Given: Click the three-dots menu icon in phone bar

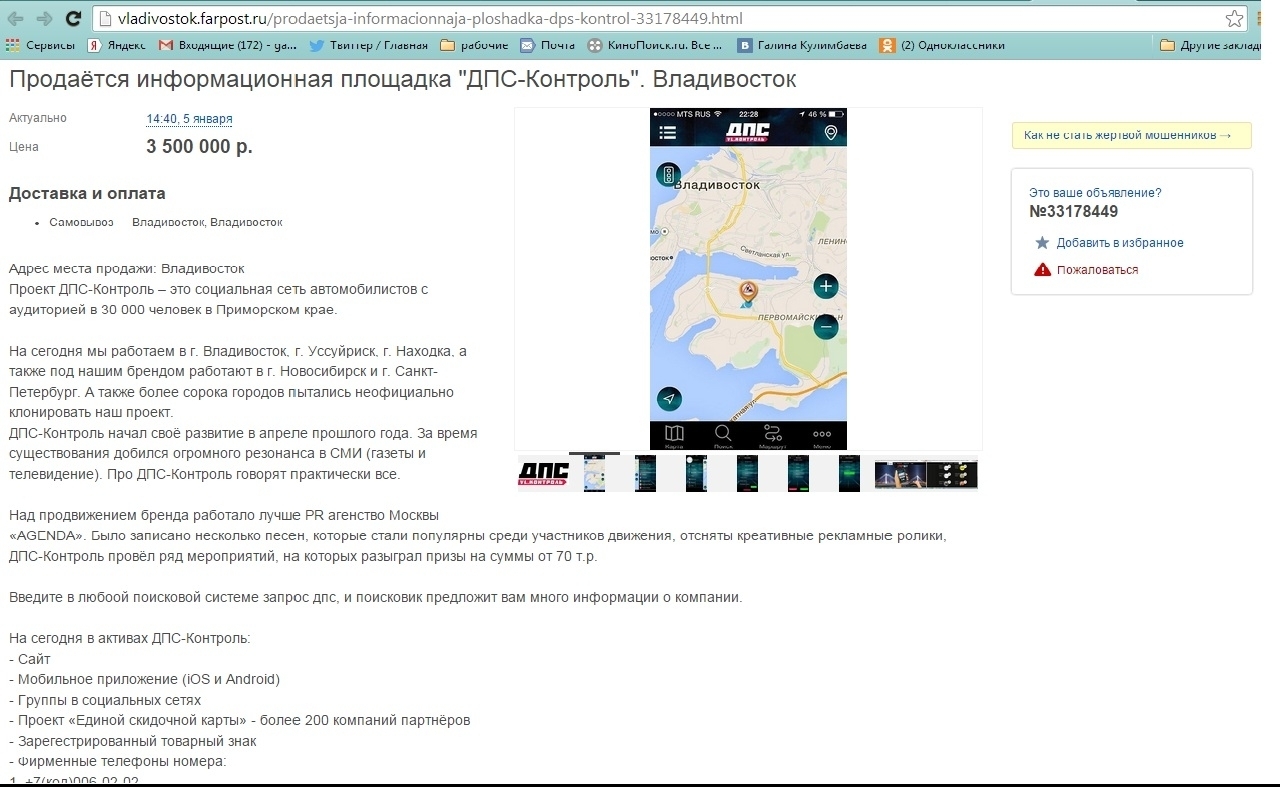Looking at the screenshot, I should [x=822, y=435].
